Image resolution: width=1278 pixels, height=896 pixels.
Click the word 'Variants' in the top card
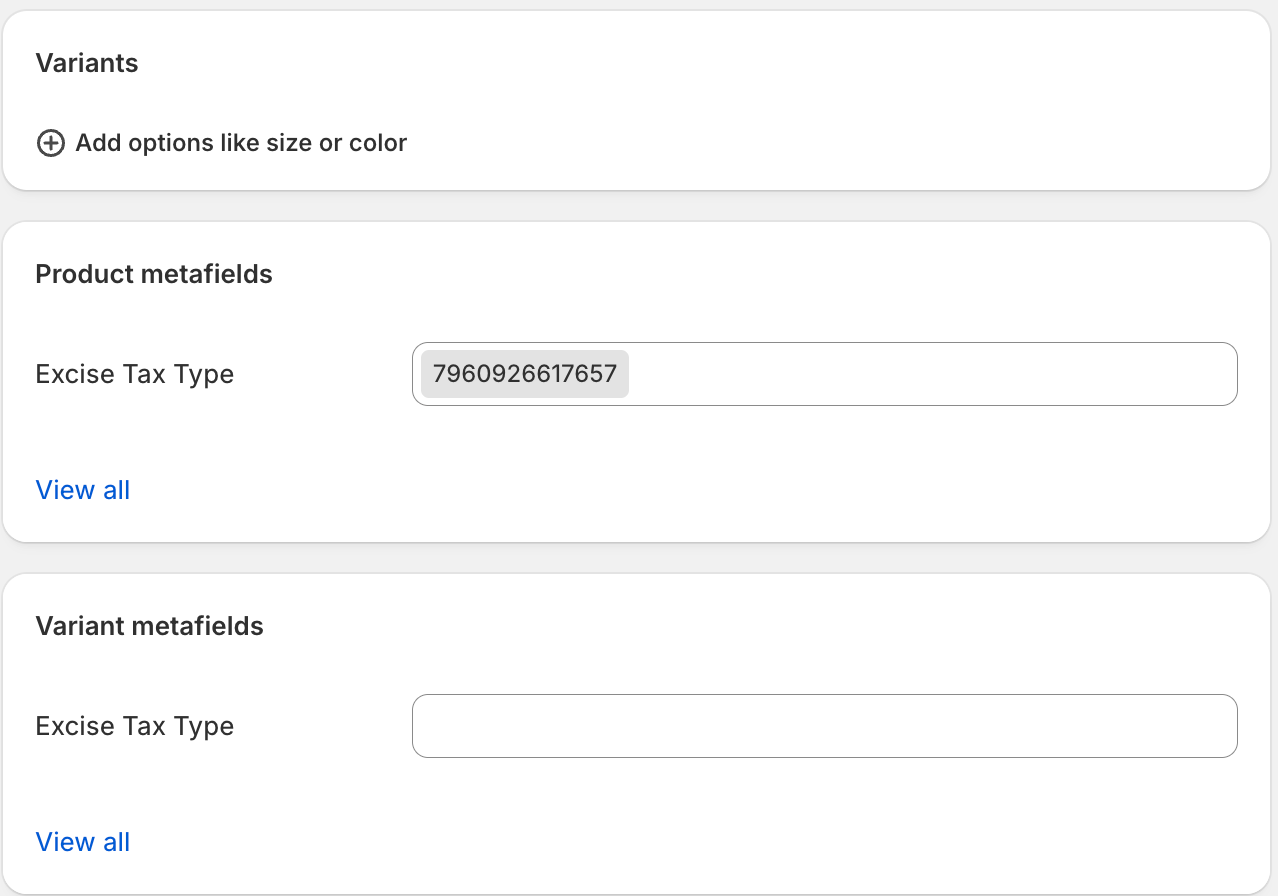coord(87,63)
